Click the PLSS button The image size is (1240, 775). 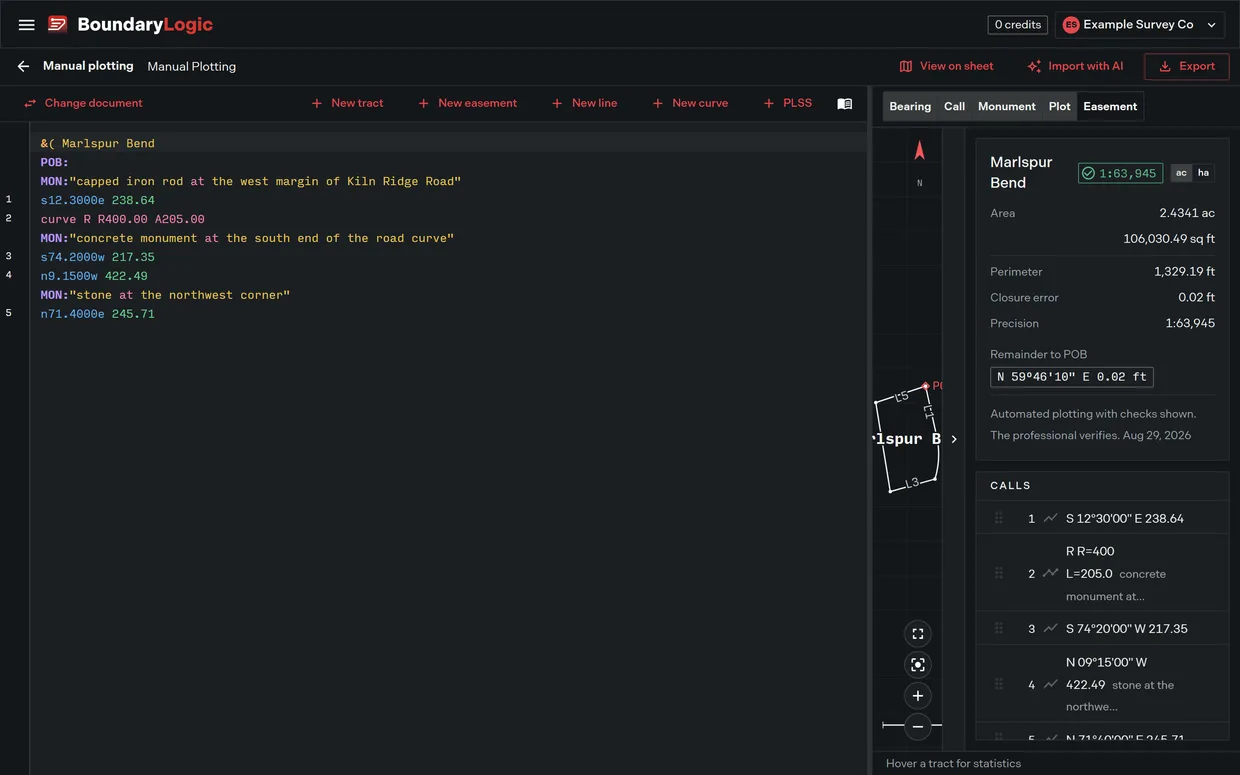point(787,103)
